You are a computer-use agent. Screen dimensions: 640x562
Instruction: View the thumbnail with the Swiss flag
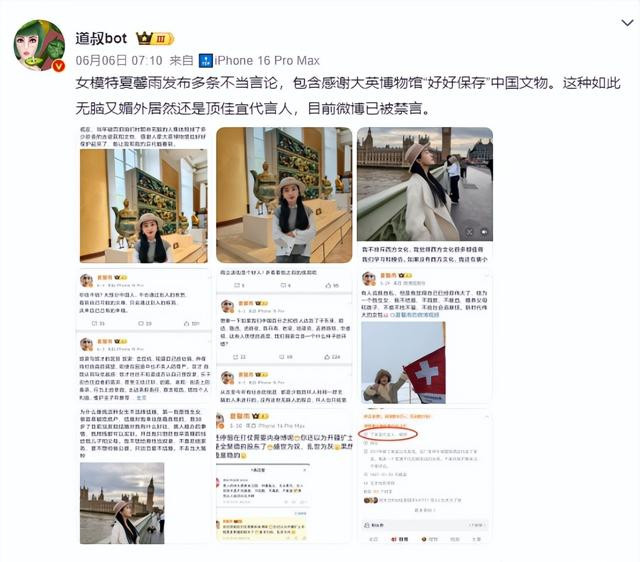coord(425,336)
